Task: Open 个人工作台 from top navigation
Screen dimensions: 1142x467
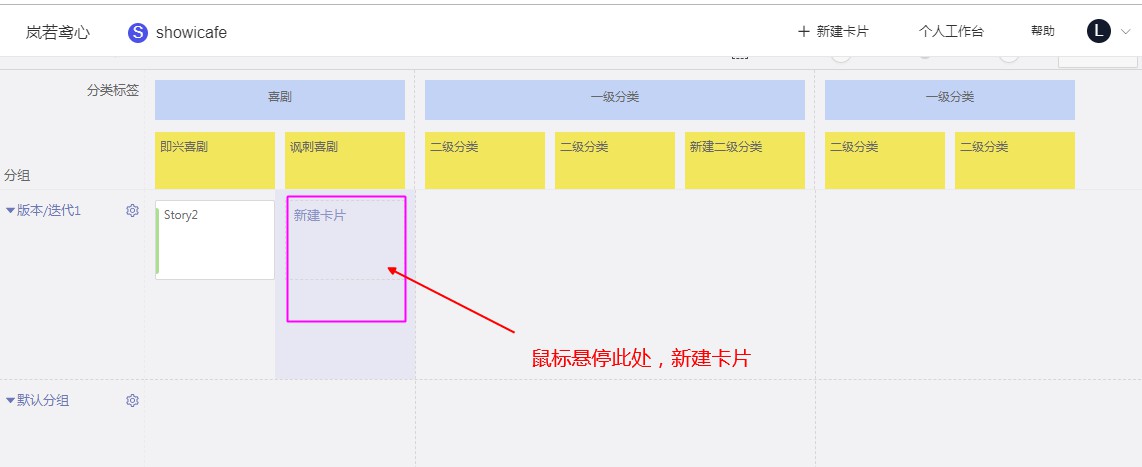Action: (950, 31)
